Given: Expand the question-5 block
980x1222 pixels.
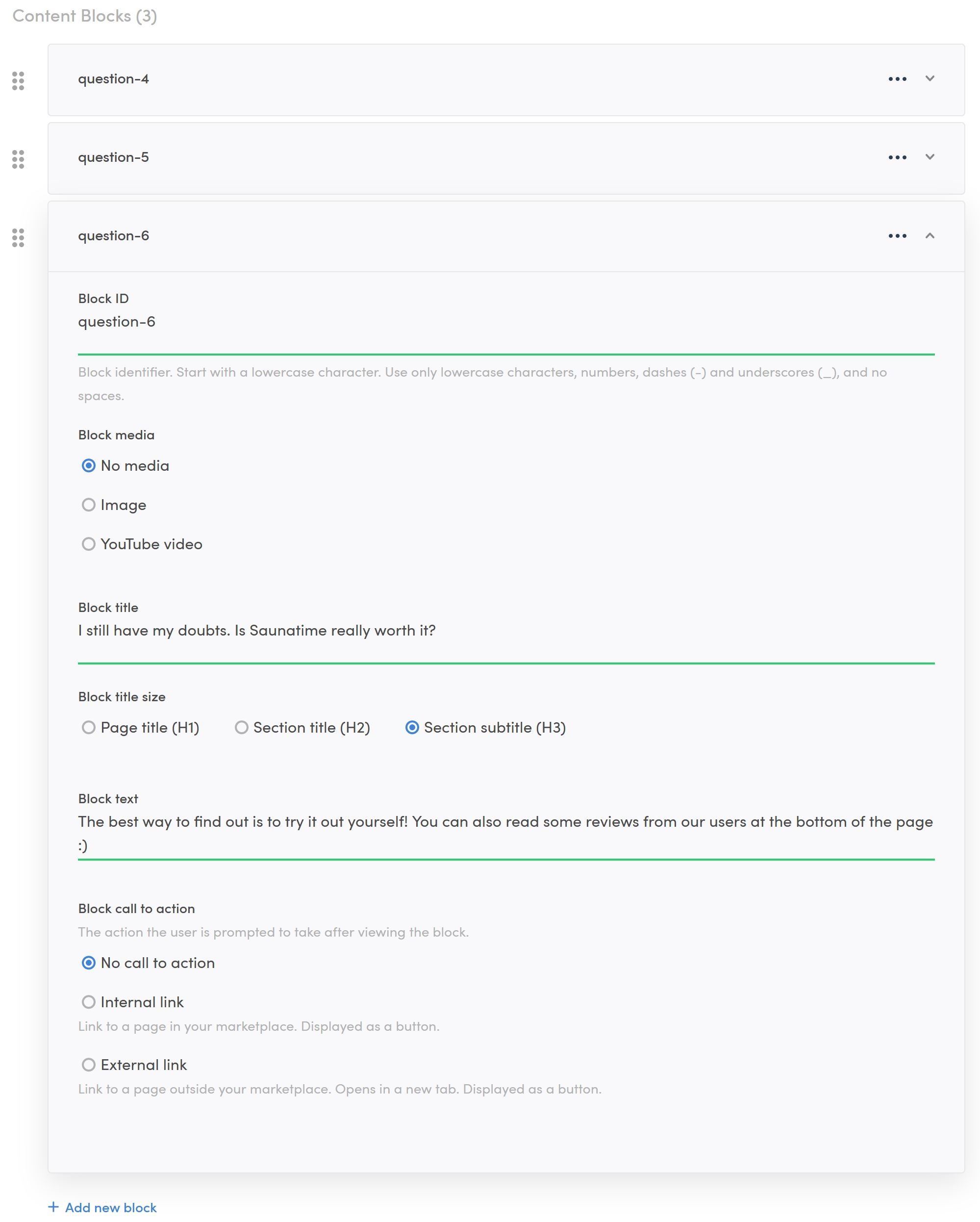Looking at the screenshot, I should [930, 157].
